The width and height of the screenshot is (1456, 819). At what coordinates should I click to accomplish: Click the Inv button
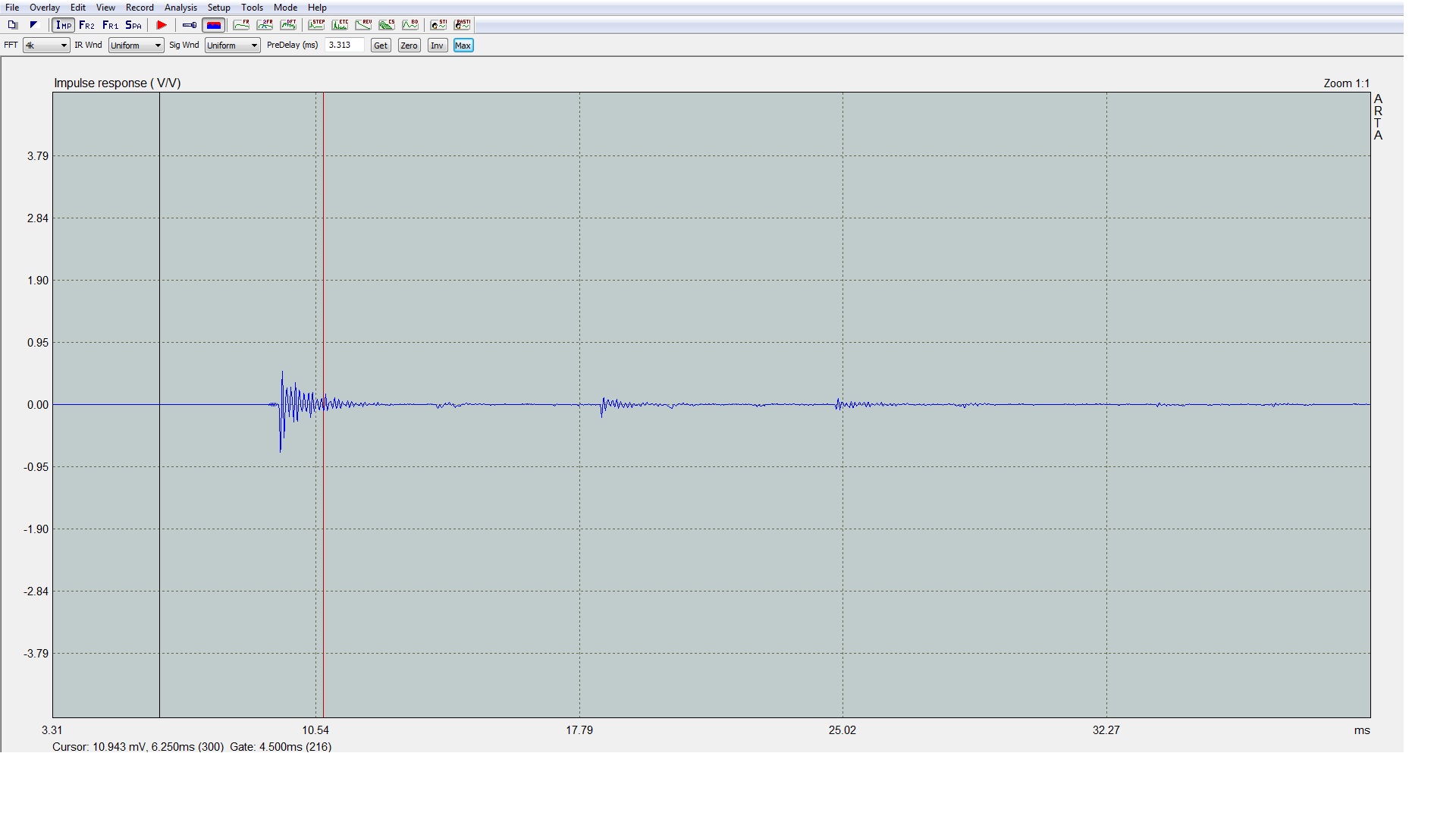[x=437, y=45]
